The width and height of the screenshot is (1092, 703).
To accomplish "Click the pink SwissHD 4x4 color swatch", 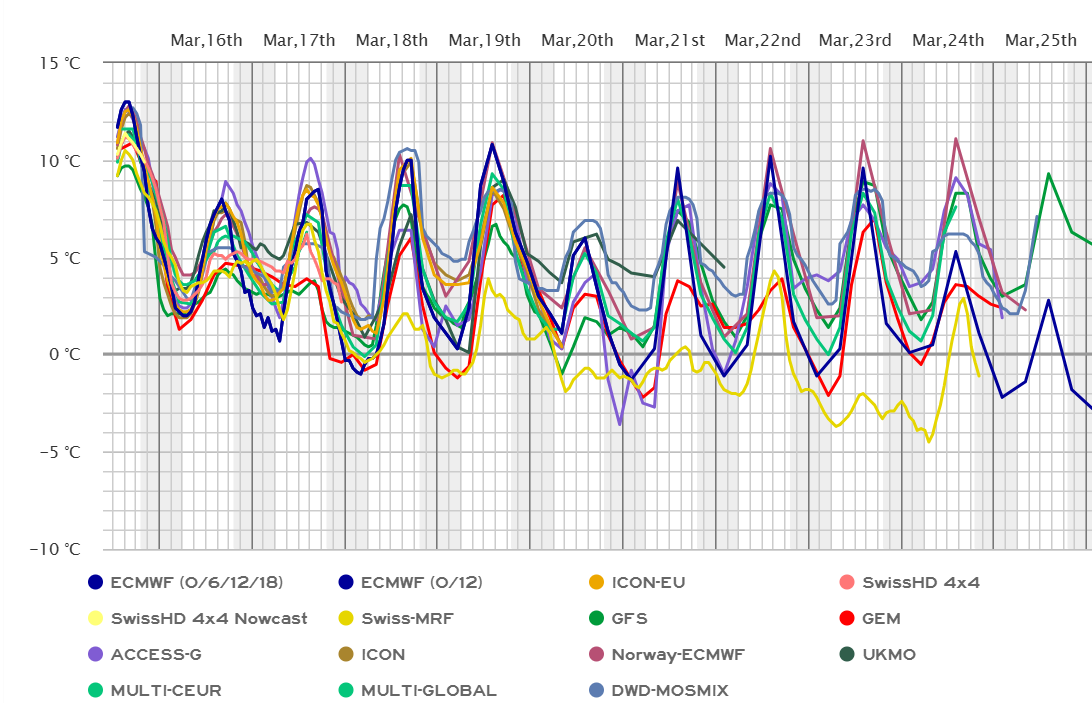I will click(x=845, y=582).
